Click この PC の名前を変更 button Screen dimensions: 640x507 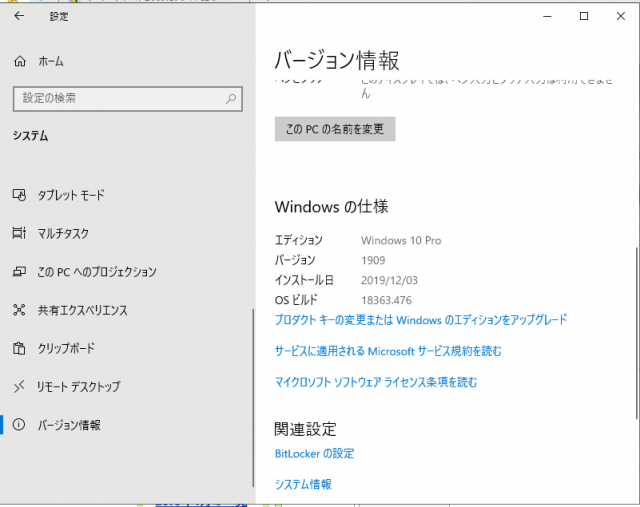click(335, 129)
